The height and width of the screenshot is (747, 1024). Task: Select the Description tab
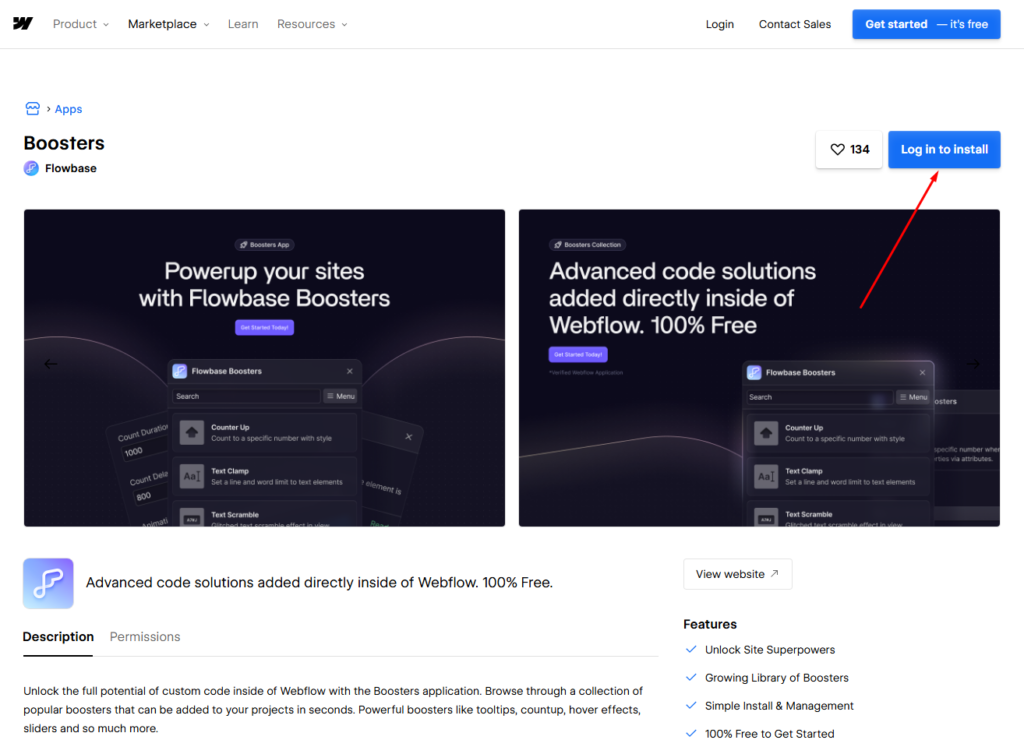tap(58, 636)
